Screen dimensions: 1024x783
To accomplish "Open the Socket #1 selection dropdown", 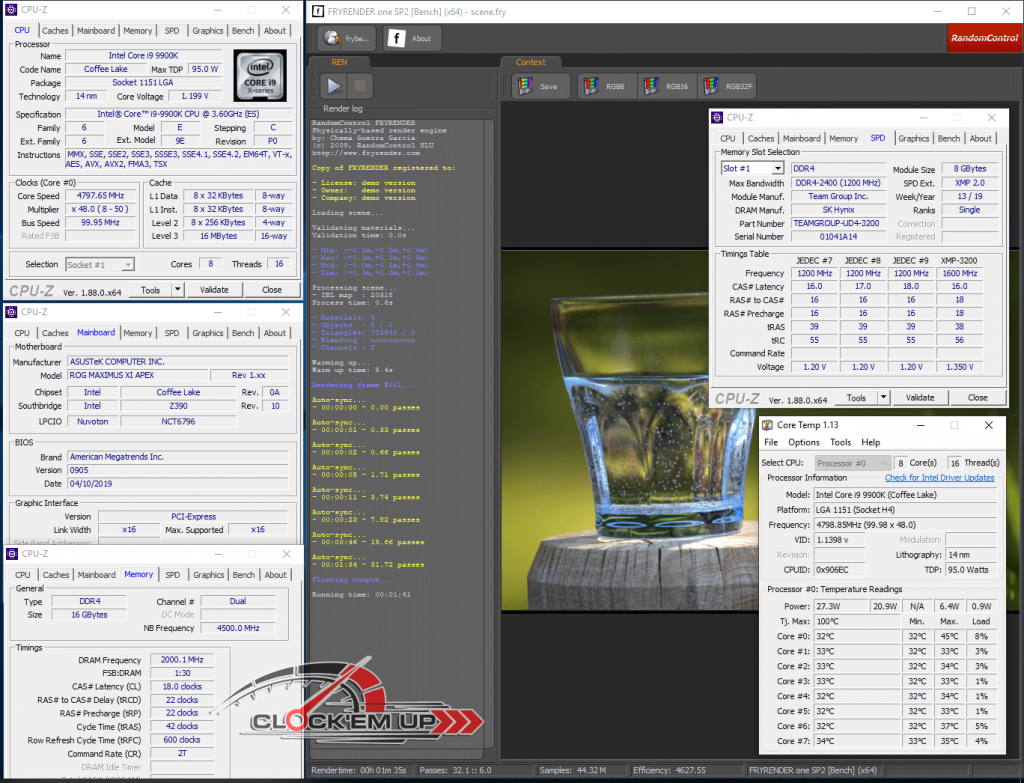I will (x=99, y=264).
